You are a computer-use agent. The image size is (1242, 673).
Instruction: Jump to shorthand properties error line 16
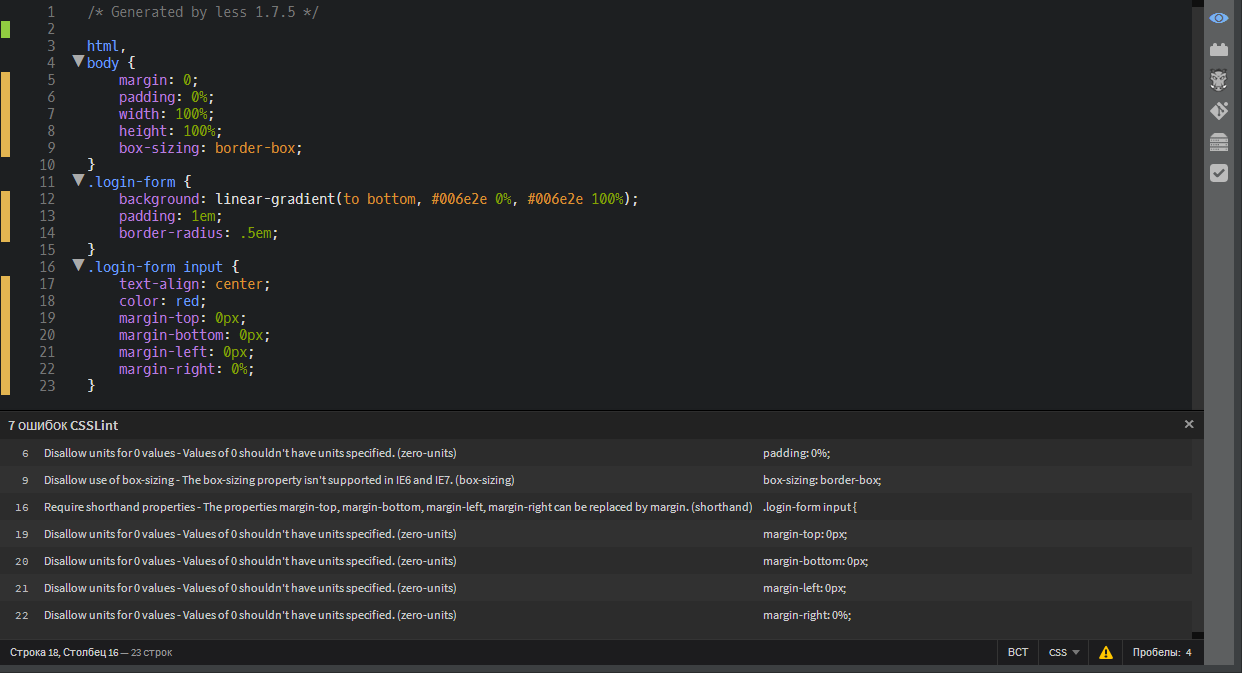[397, 507]
